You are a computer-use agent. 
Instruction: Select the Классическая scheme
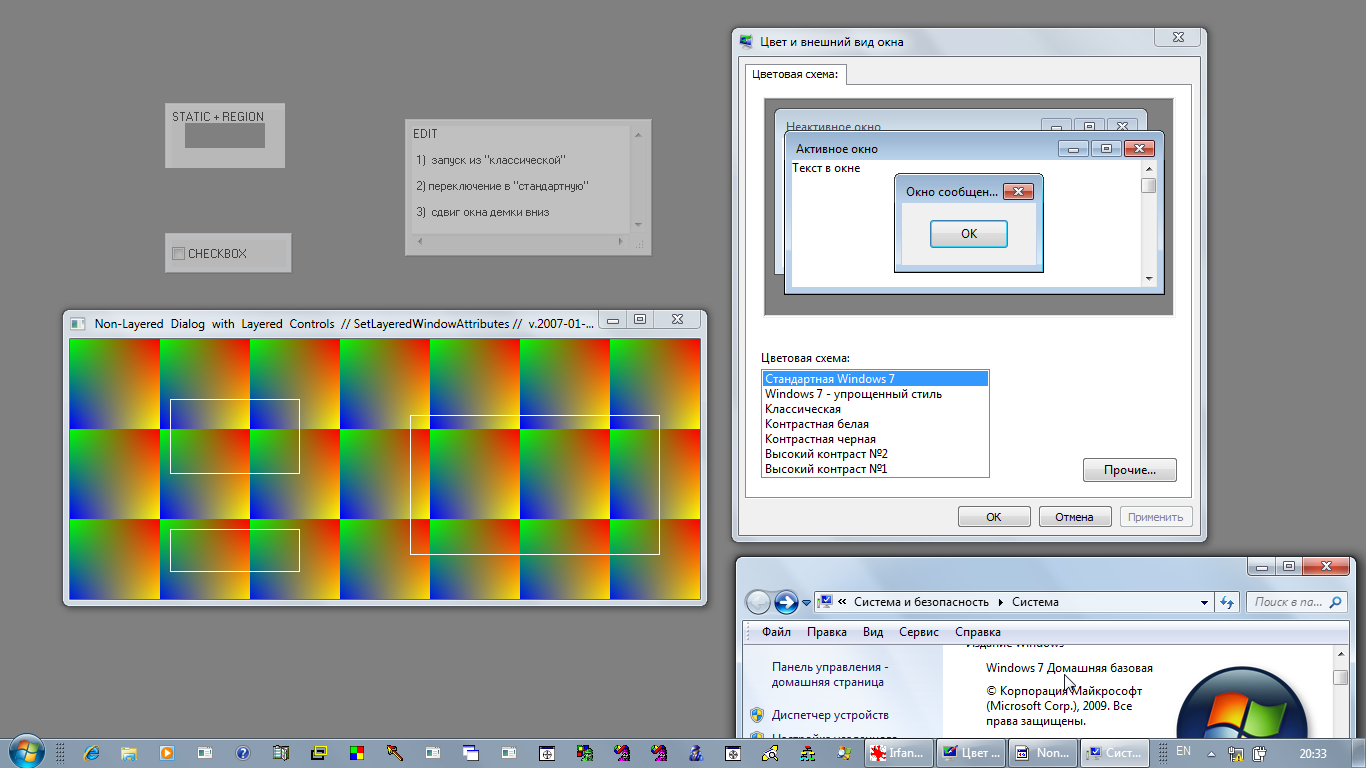pyautogui.click(x=875, y=409)
